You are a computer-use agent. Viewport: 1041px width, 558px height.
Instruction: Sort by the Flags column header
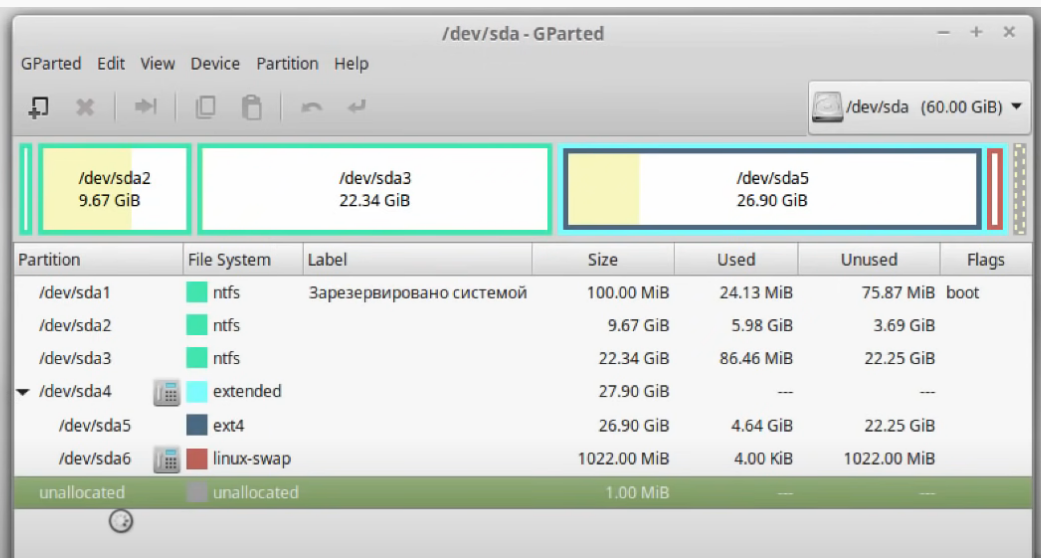pyautogui.click(x=986, y=260)
